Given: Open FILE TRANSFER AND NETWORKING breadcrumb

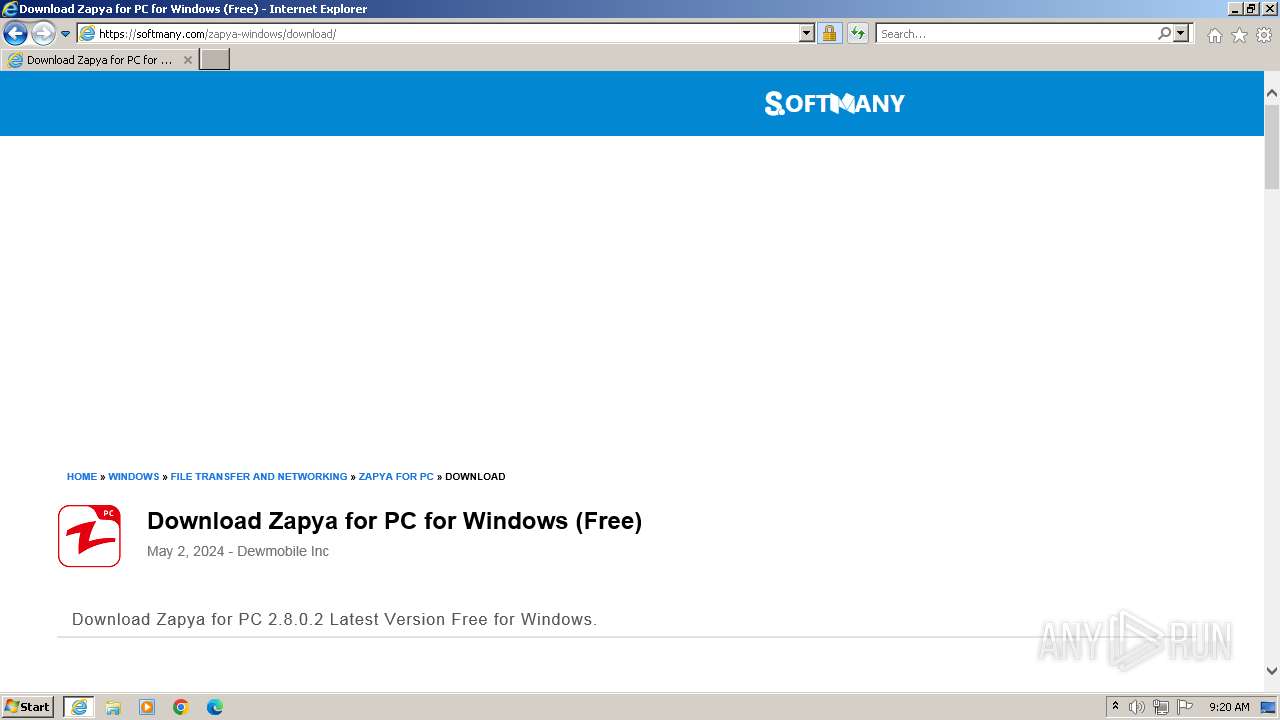Looking at the screenshot, I should click(x=259, y=477).
